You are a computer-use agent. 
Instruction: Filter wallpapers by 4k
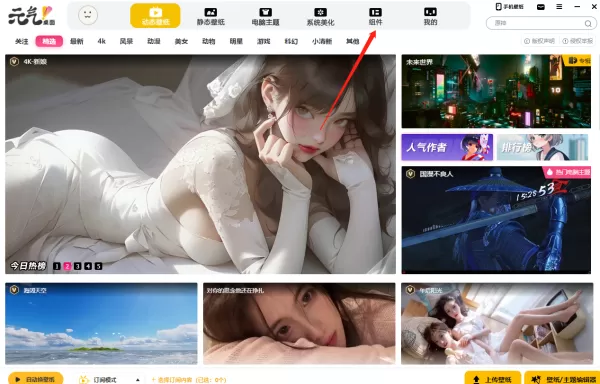coord(101,41)
